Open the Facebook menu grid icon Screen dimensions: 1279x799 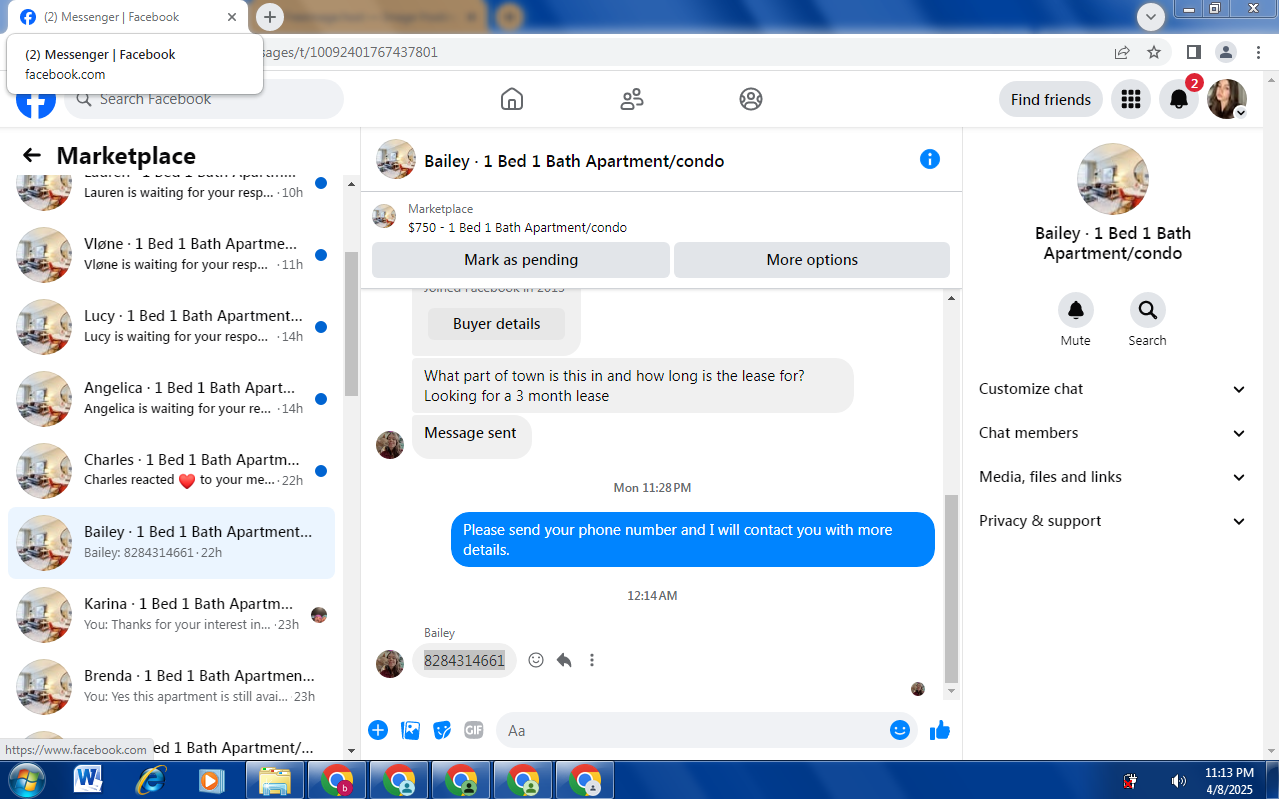1131,99
